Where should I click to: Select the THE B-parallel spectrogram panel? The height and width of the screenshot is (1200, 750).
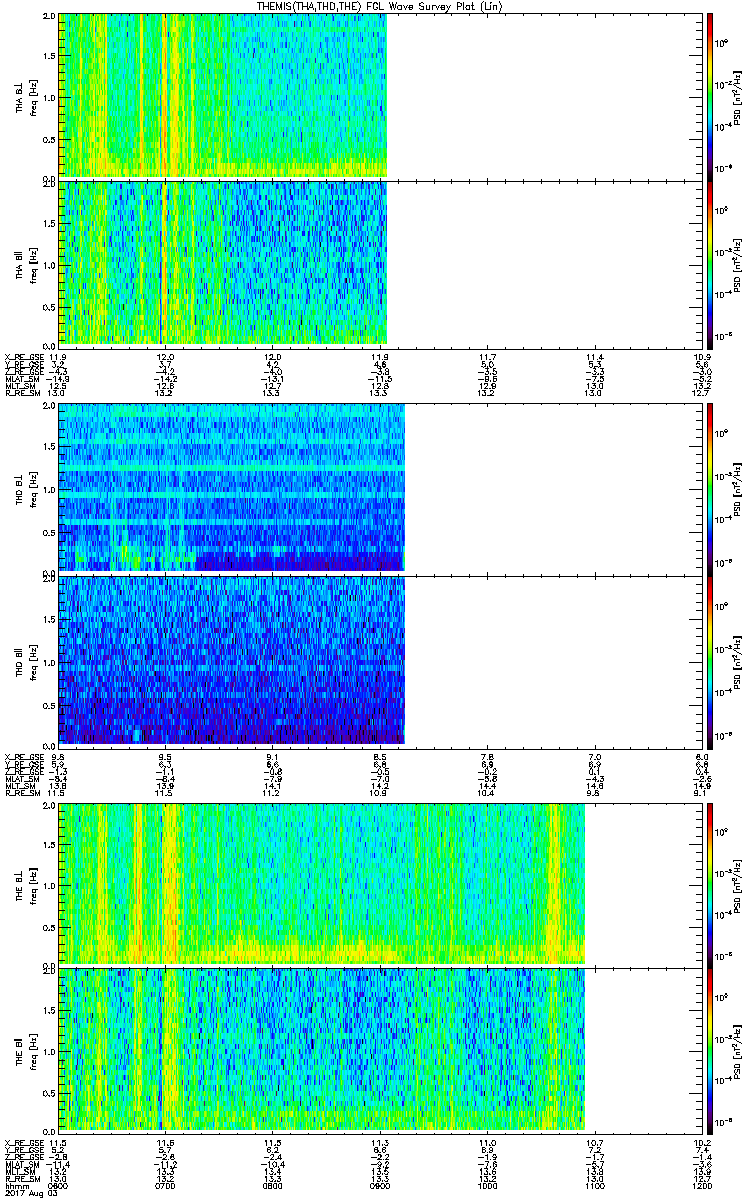click(x=381, y=1050)
